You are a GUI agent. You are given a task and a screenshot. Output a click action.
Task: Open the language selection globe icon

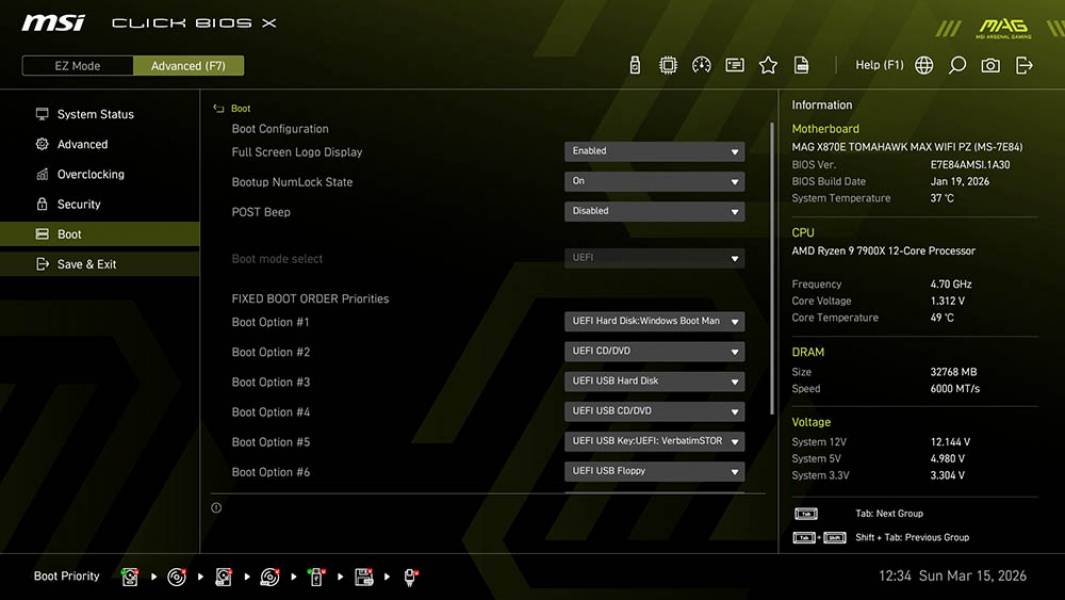pos(924,65)
